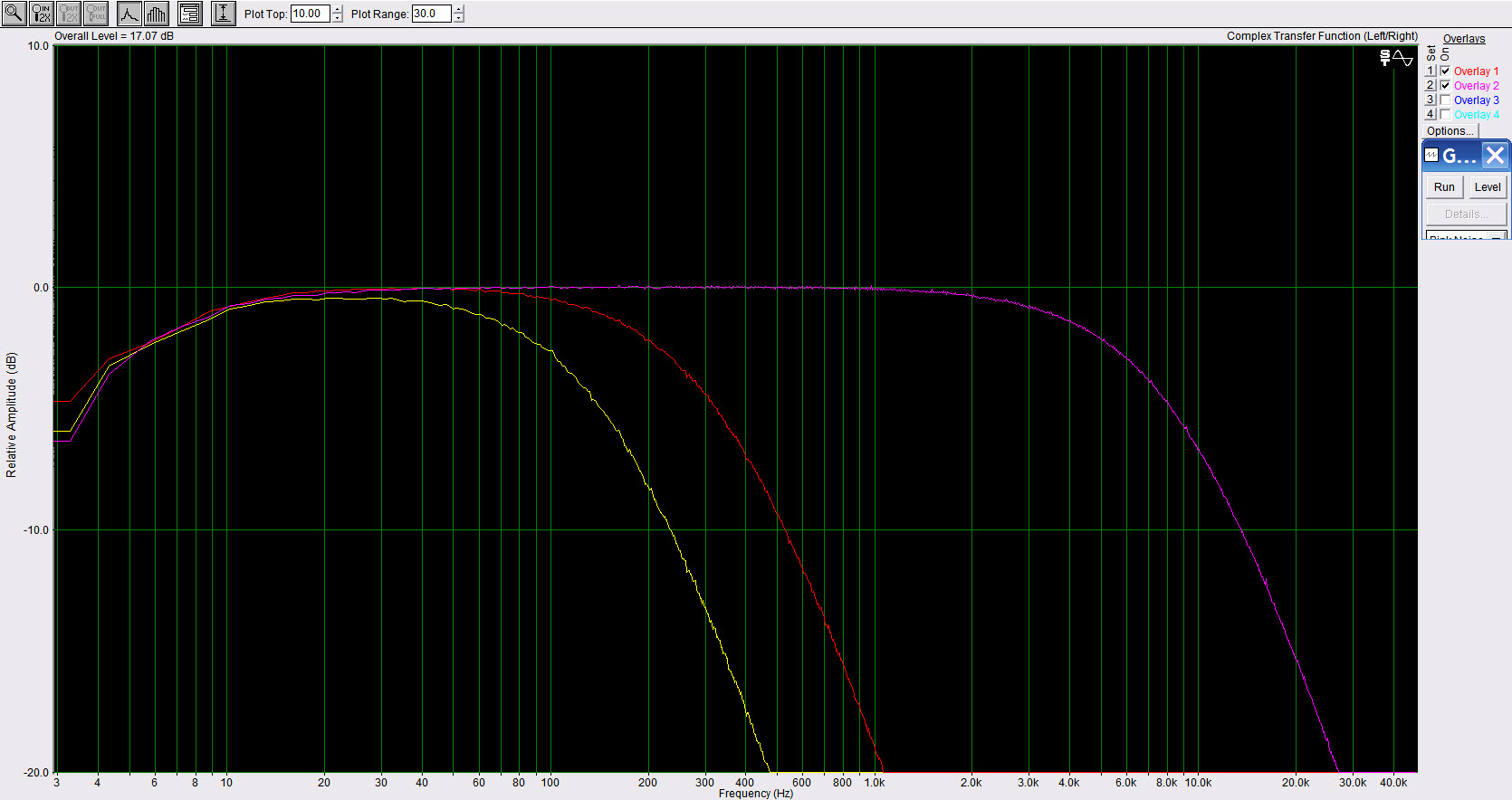Decrease Plot Range with down arrow
1512x800 pixels.
click(x=459, y=18)
